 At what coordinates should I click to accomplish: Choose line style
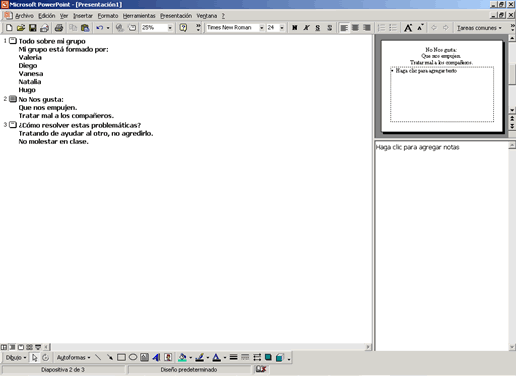coord(233,358)
